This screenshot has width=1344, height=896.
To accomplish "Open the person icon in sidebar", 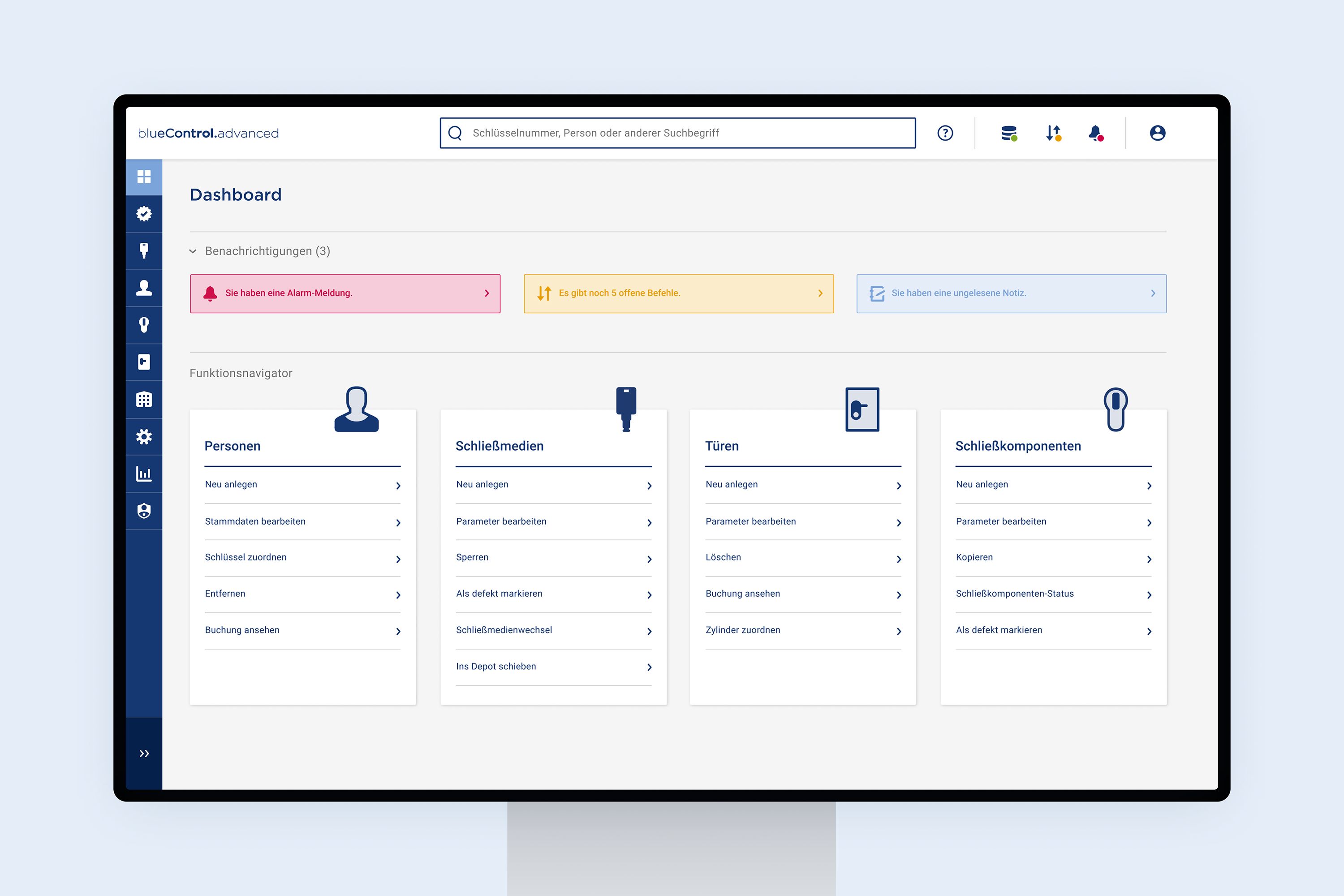I will pyautogui.click(x=144, y=288).
